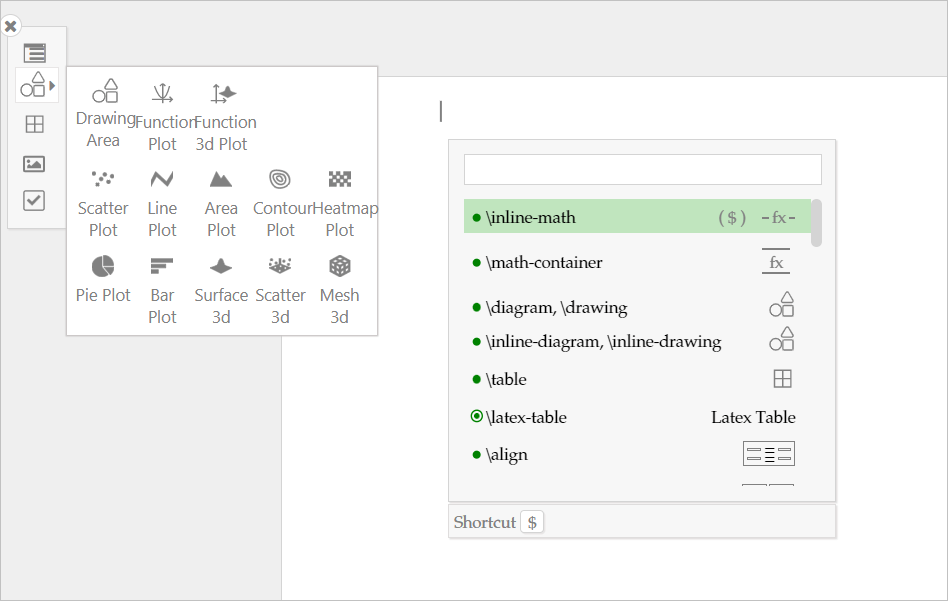Click the checkbox icon in sidebar
Screen dimensions: 948x601
(34, 201)
